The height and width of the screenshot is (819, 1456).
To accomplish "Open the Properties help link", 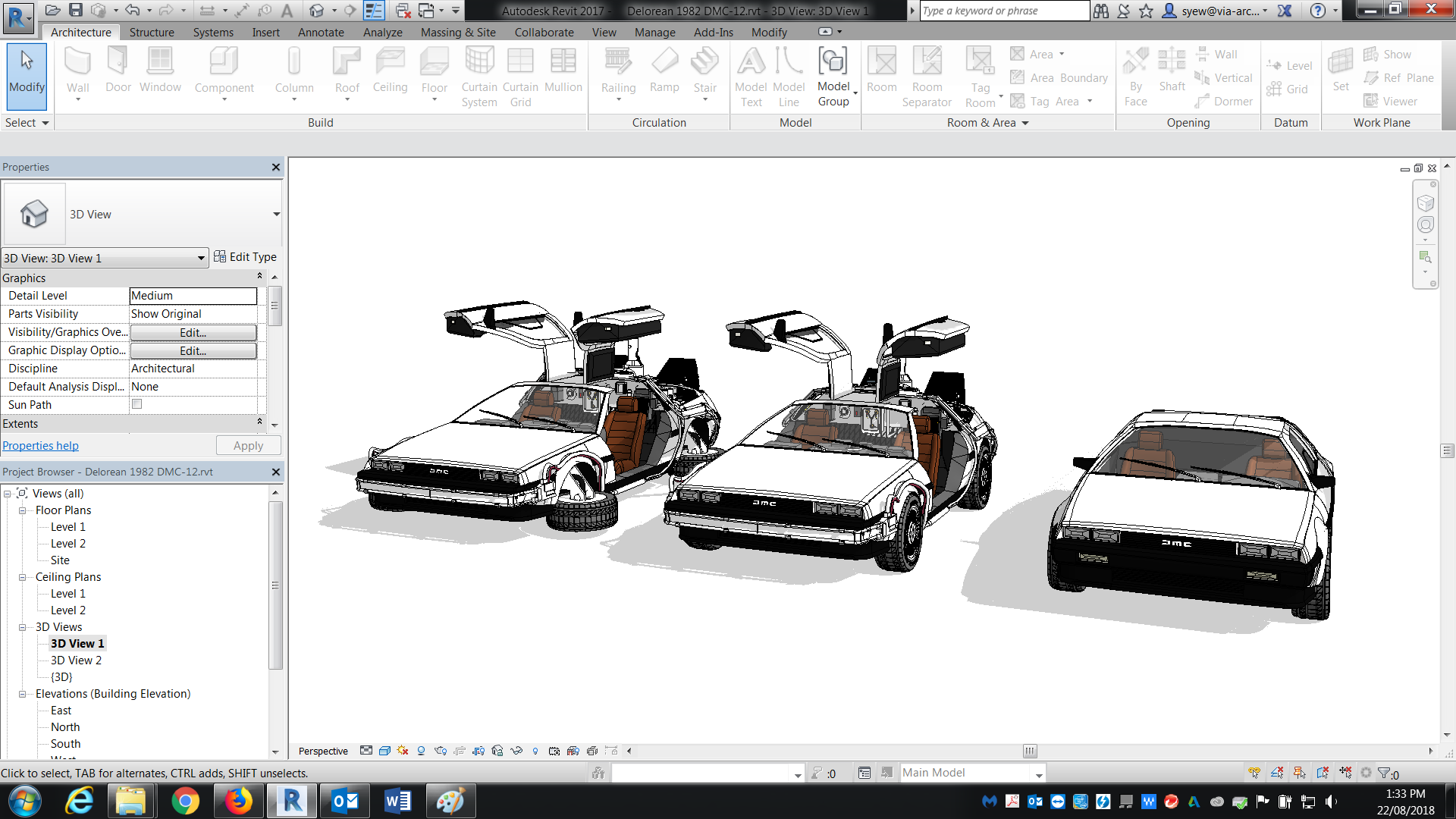I will point(40,446).
